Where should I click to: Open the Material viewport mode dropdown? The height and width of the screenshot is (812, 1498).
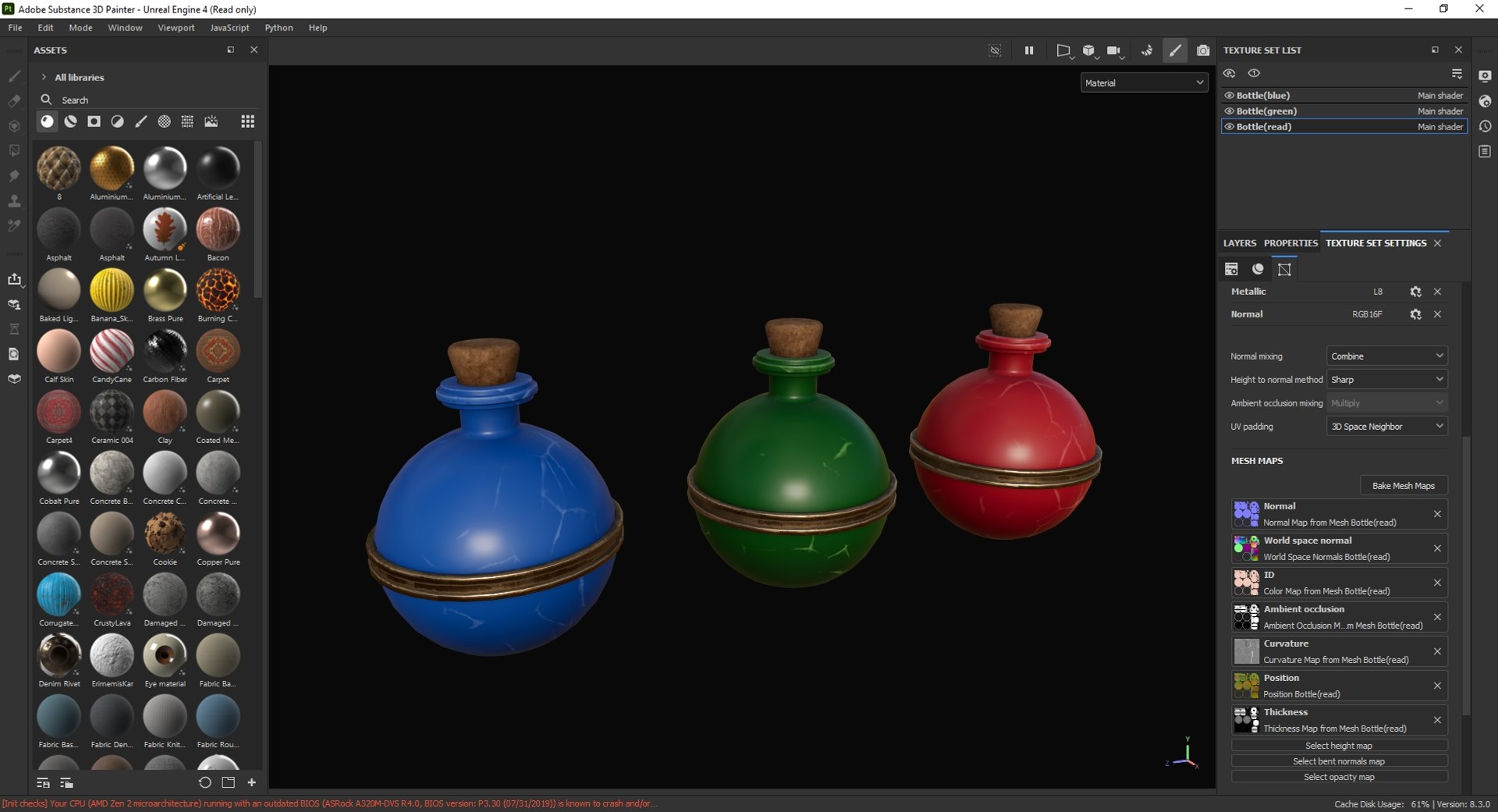[x=1144, y=83]
